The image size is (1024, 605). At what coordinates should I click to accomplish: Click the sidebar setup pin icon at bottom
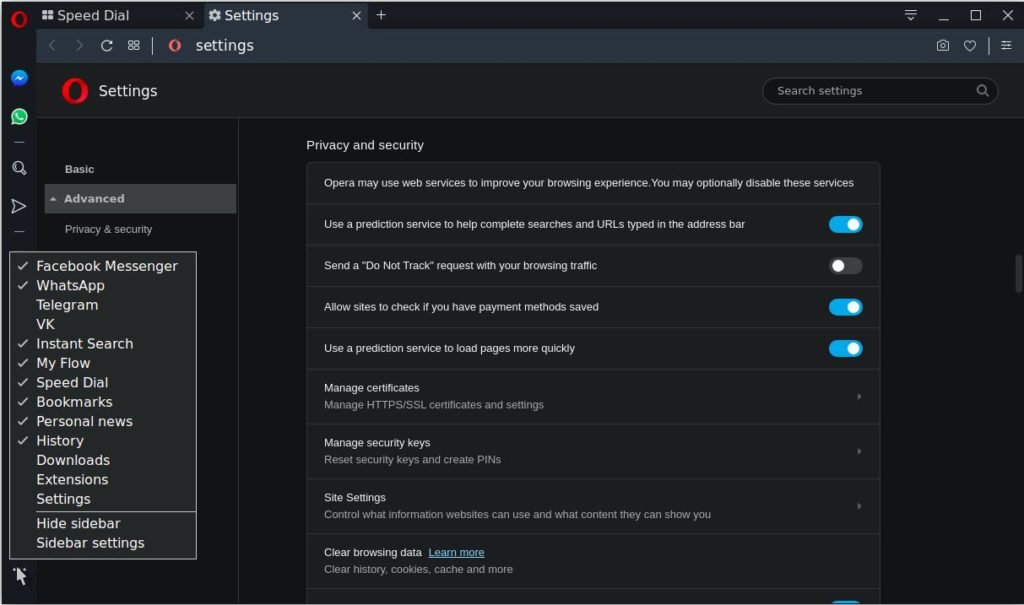click(x=20, y=576)
